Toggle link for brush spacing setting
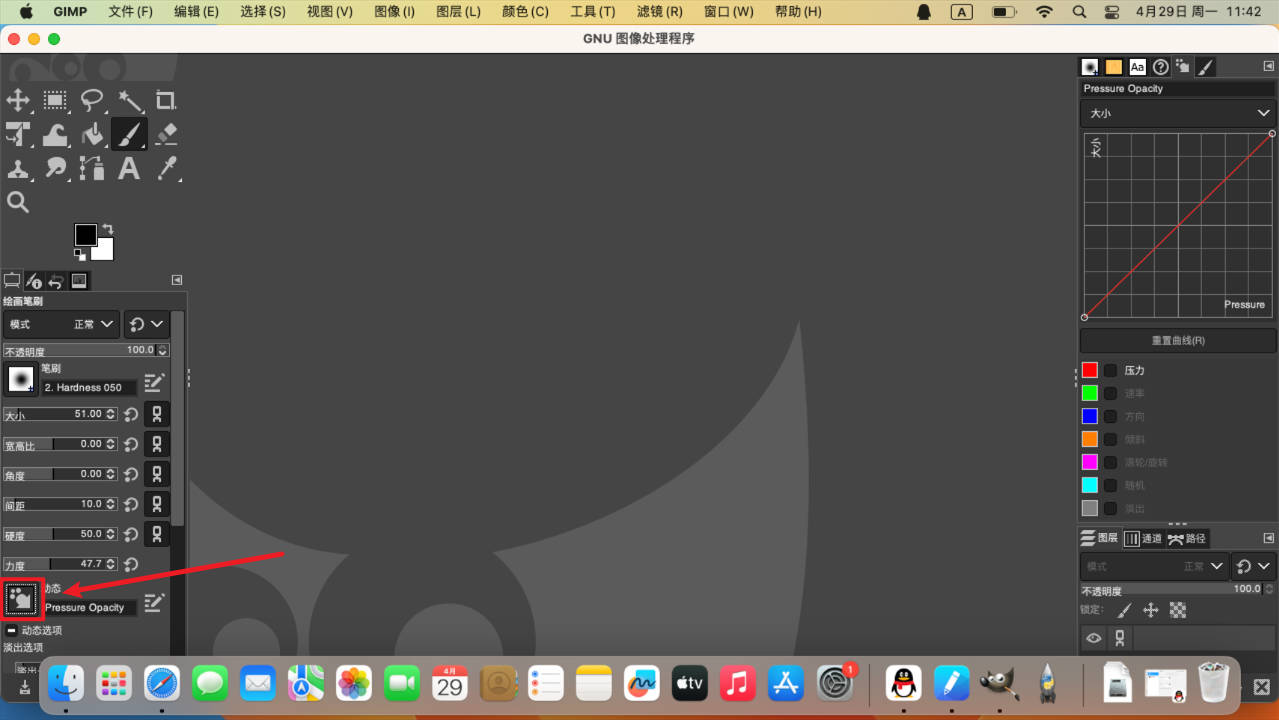This screenshot has height=720, width=1279. (156, 504)
